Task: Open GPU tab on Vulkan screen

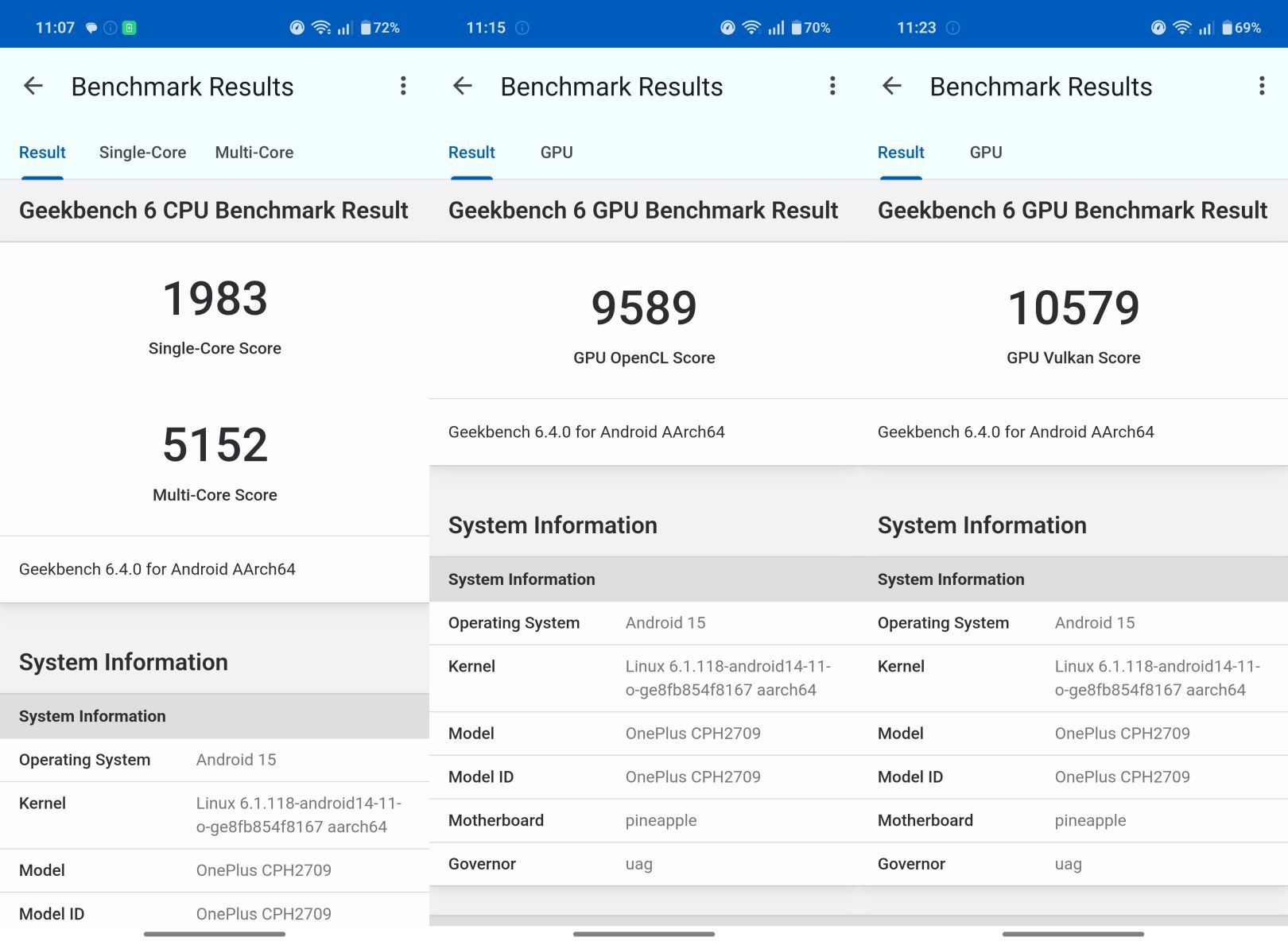Action: [x=986, y=153]
